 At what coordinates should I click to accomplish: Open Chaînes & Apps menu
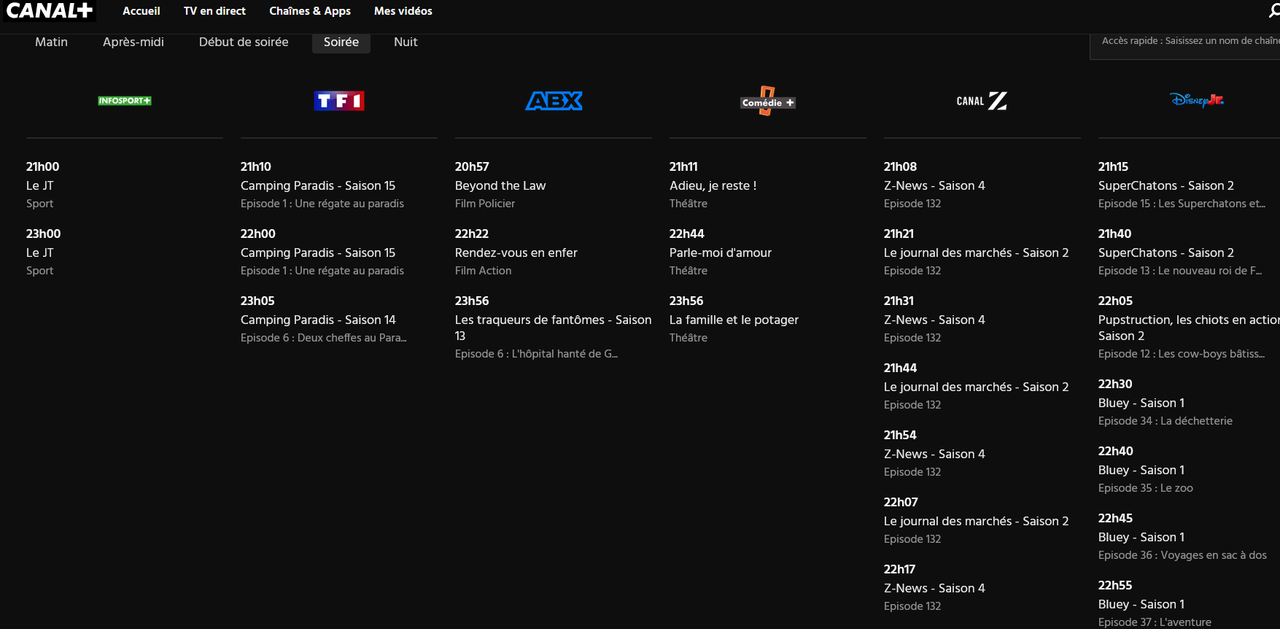click(x=310, y=11)
